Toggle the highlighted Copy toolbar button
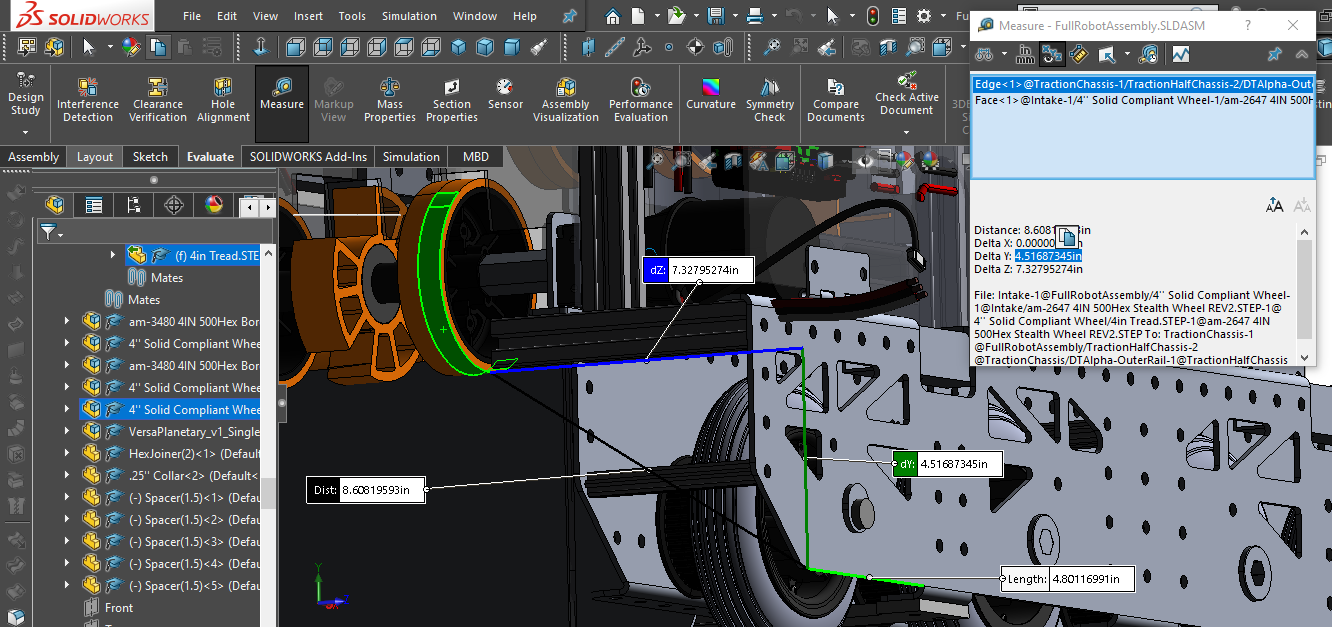This screenshot has width=1332, height=627. [158, 46]
